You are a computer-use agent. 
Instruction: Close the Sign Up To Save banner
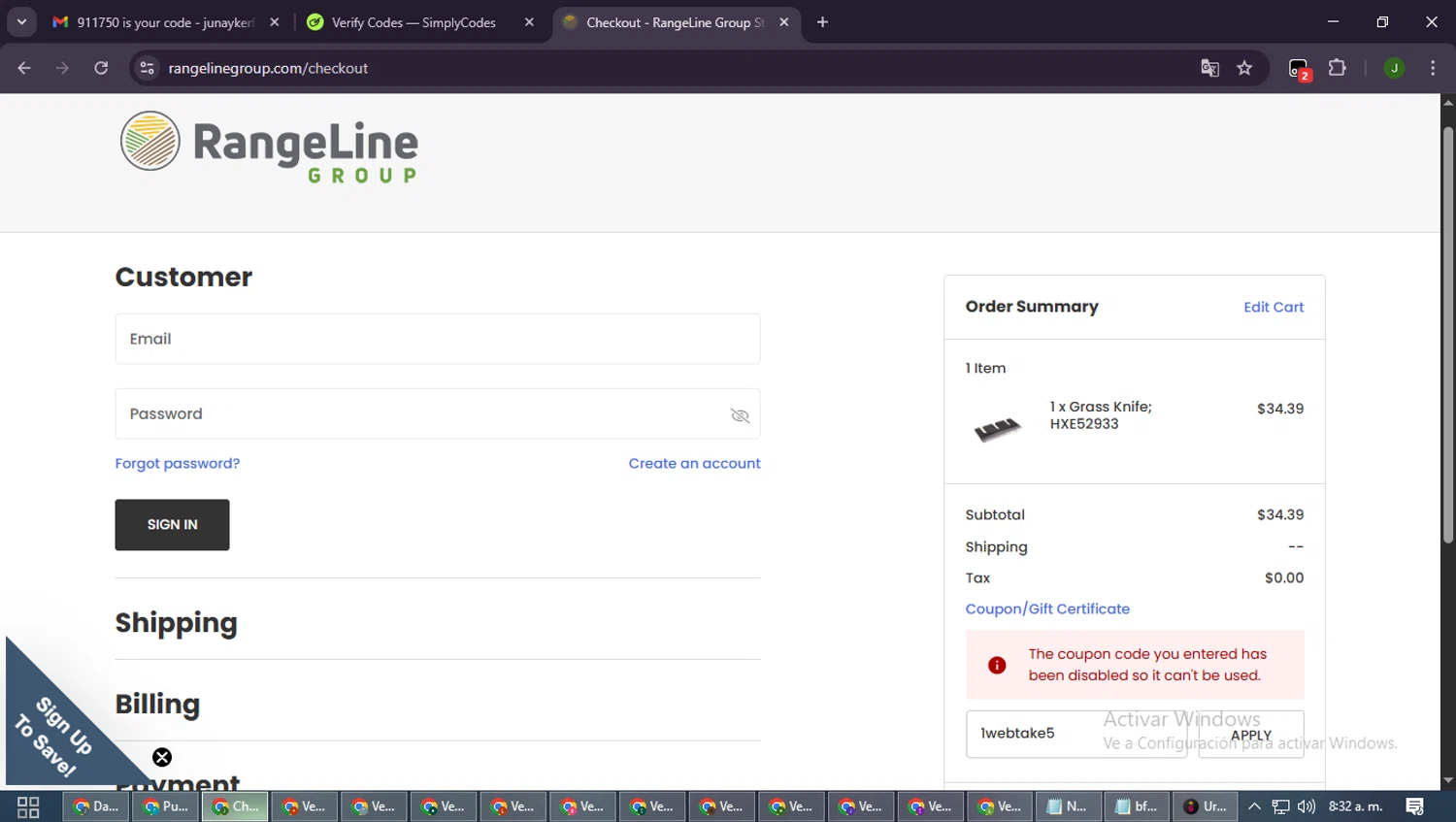tap(162, 757)
